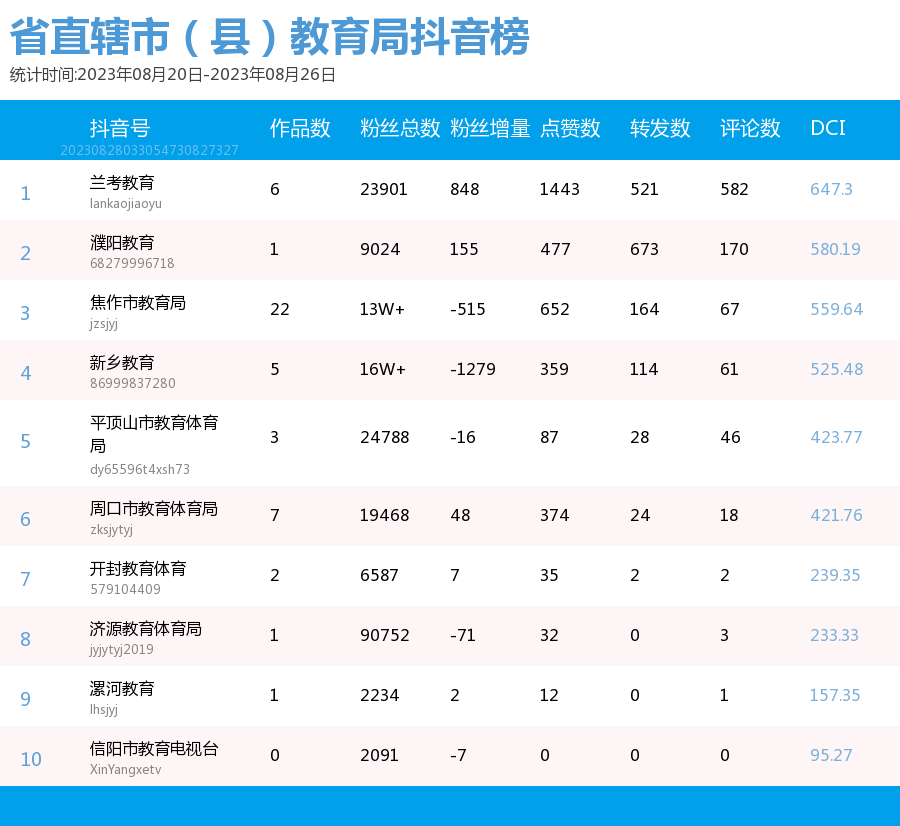This screenshot has width=900, height=826.
Task: Click DCI score 580.19
Action: (835, 249)
